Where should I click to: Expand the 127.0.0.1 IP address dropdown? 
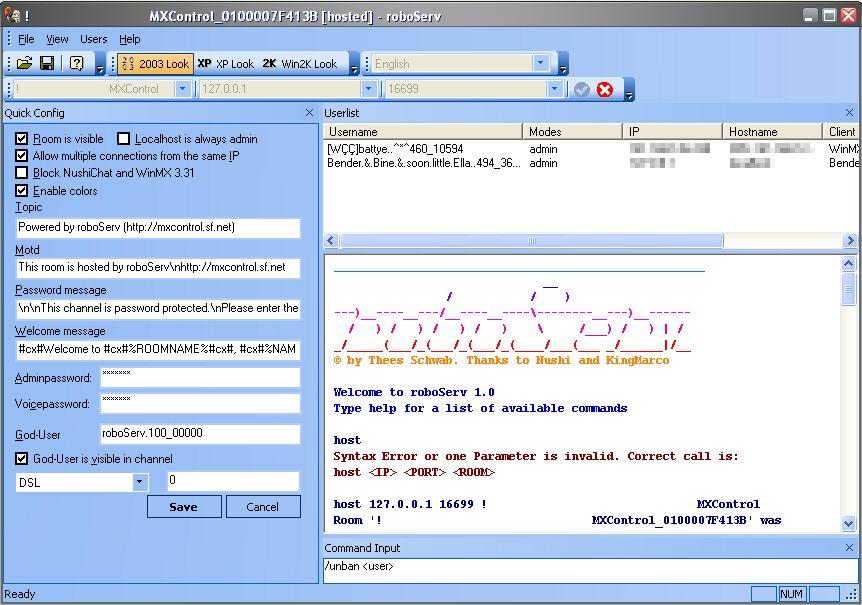tap(368, 88)
